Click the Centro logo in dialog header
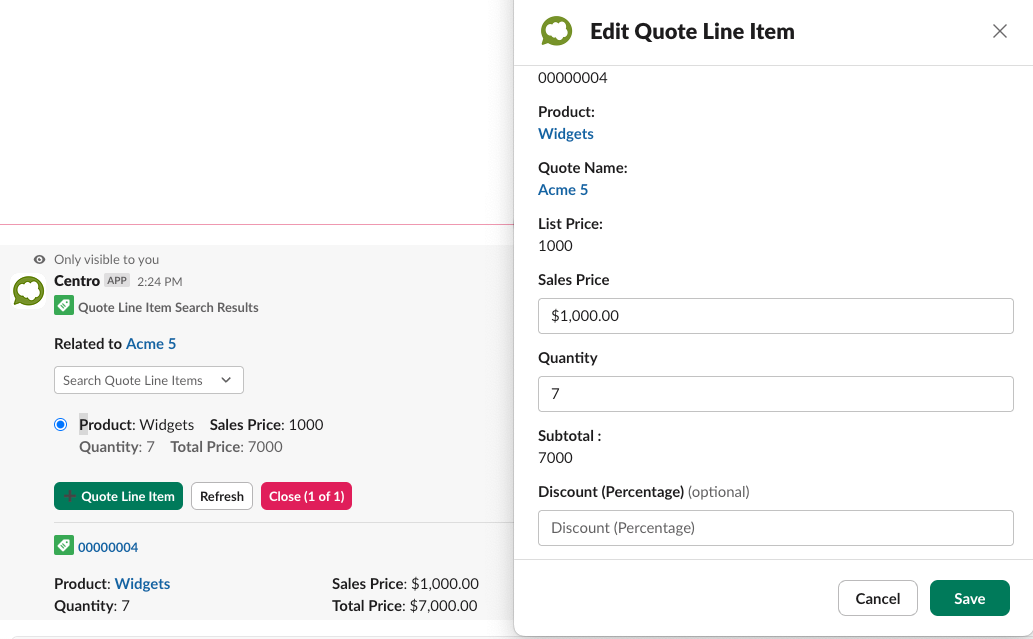This screenshot has height=639, width=1033. pyautogui.click(x=556, y=32)
